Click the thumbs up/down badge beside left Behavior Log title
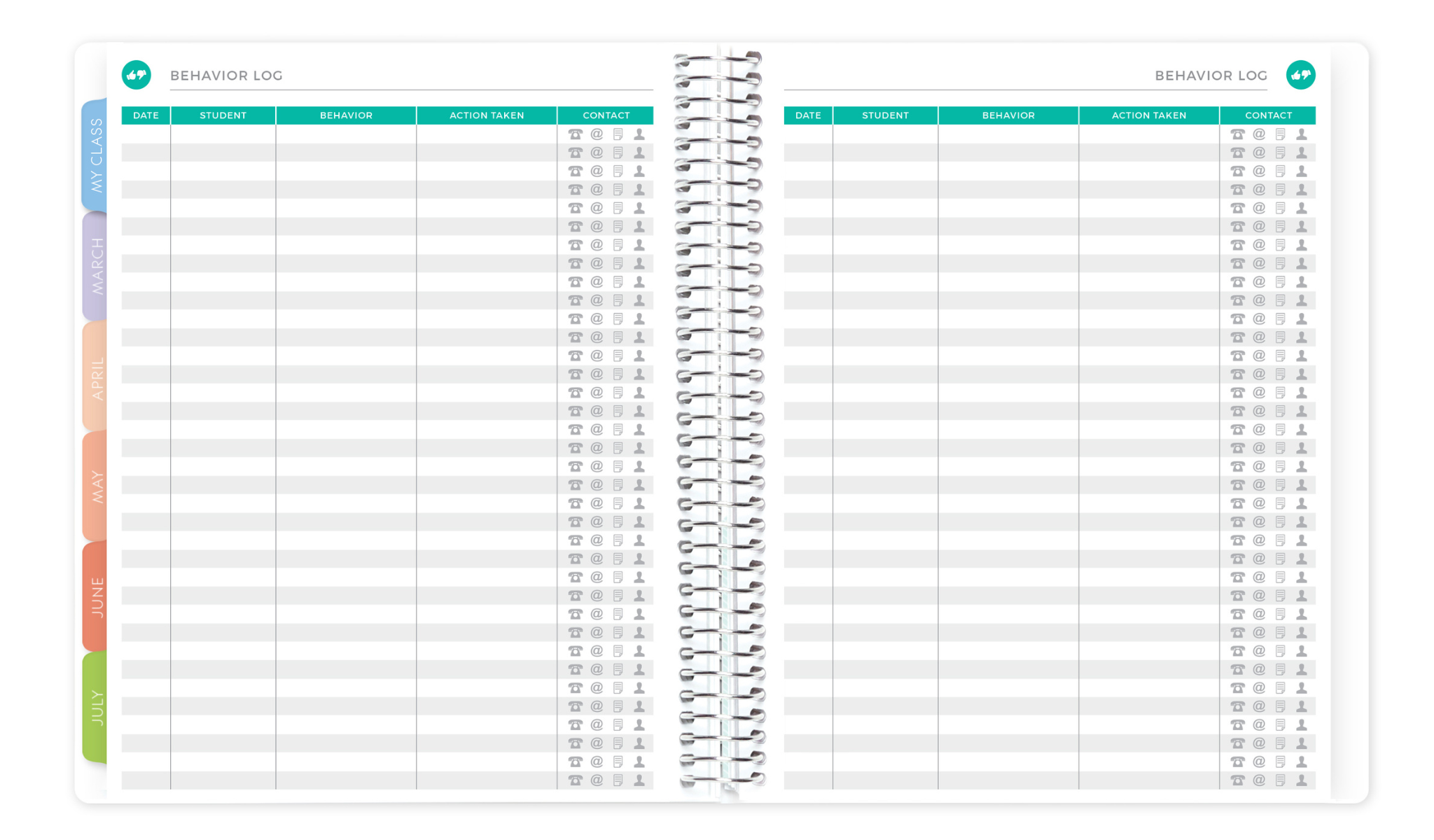Image resolution: width=1434 pixels, height=840 pixels. pos(136,75)
